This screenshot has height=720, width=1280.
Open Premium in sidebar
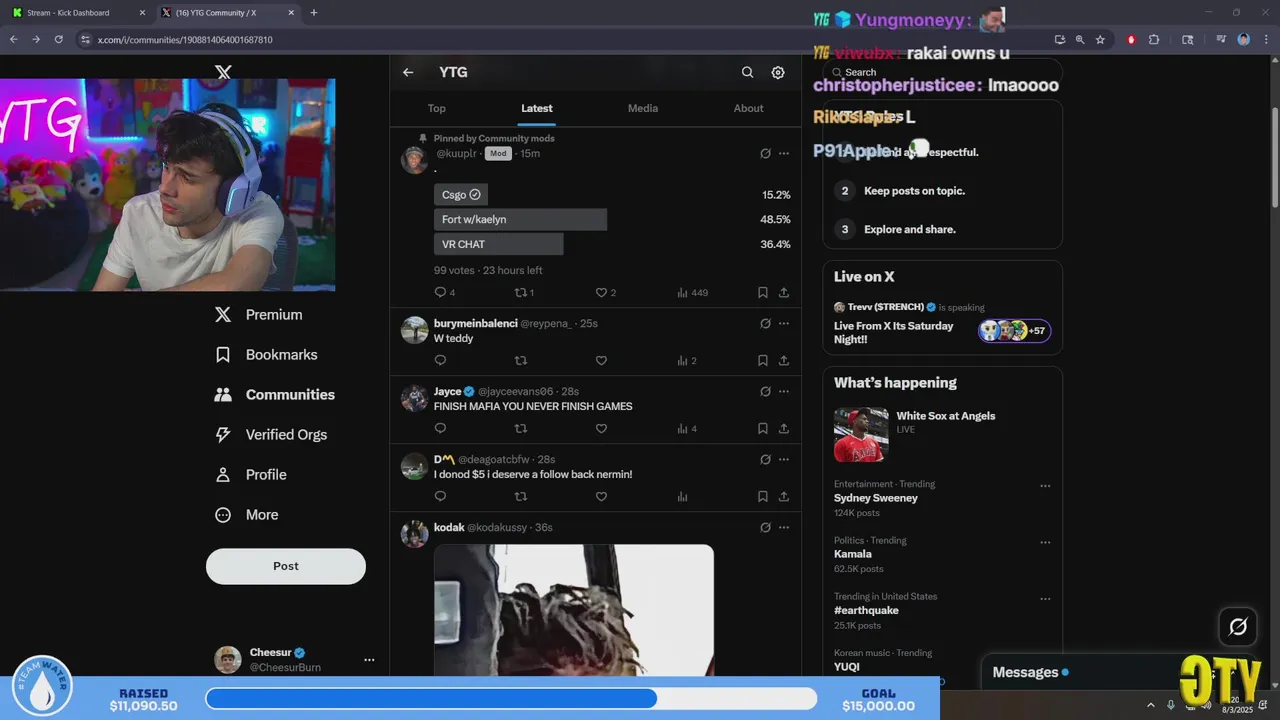pos(258,314)
